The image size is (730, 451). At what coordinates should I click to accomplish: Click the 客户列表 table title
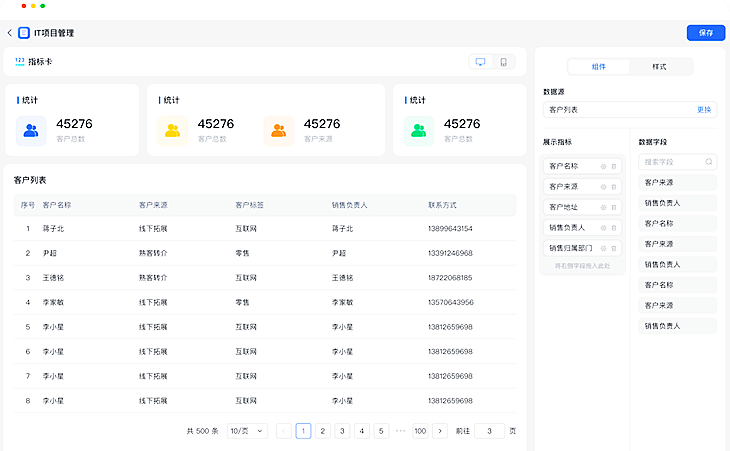coord(30,180)
